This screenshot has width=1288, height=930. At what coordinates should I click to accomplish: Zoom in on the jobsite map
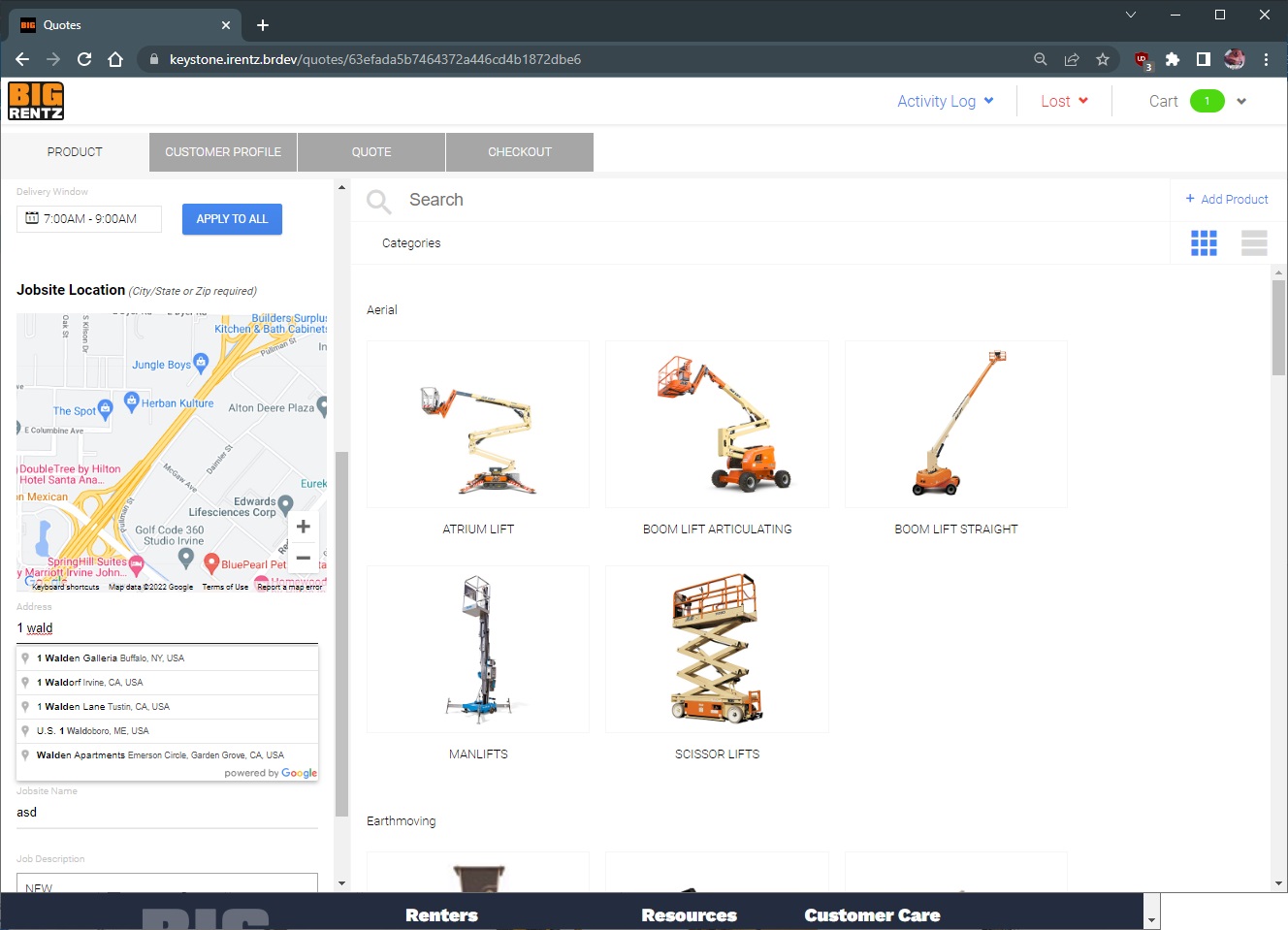pyautogui.click(x=304, y=527)
